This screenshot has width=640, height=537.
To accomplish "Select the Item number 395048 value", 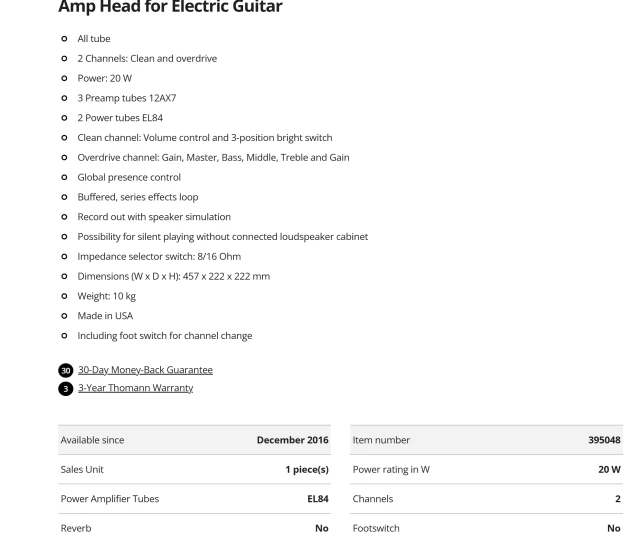I will [604, 440].
